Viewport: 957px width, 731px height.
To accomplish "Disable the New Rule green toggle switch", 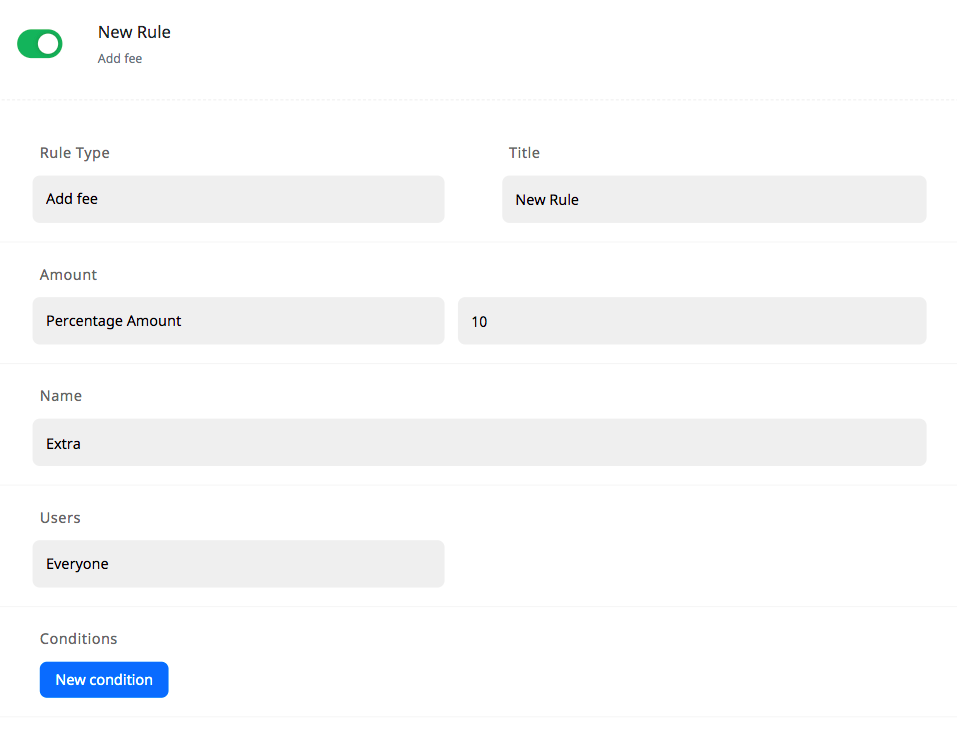I will (40, 44).
